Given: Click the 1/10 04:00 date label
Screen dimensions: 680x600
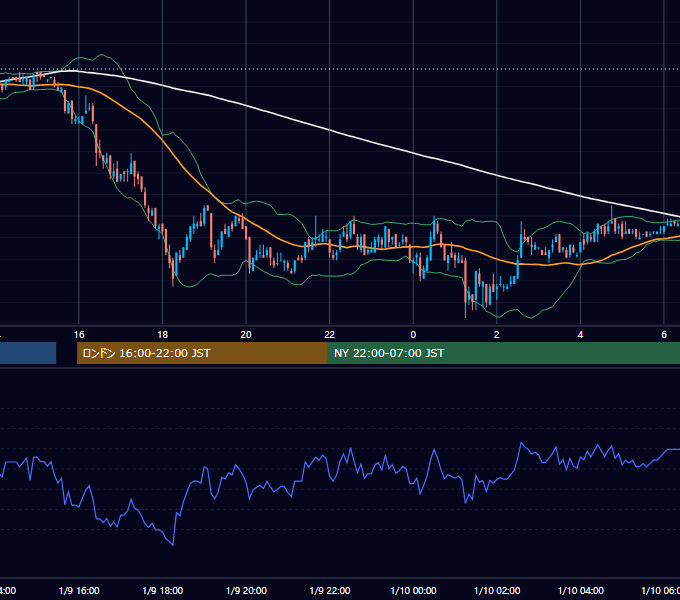Looking at the screenshot, I should (x=581, y=590).
